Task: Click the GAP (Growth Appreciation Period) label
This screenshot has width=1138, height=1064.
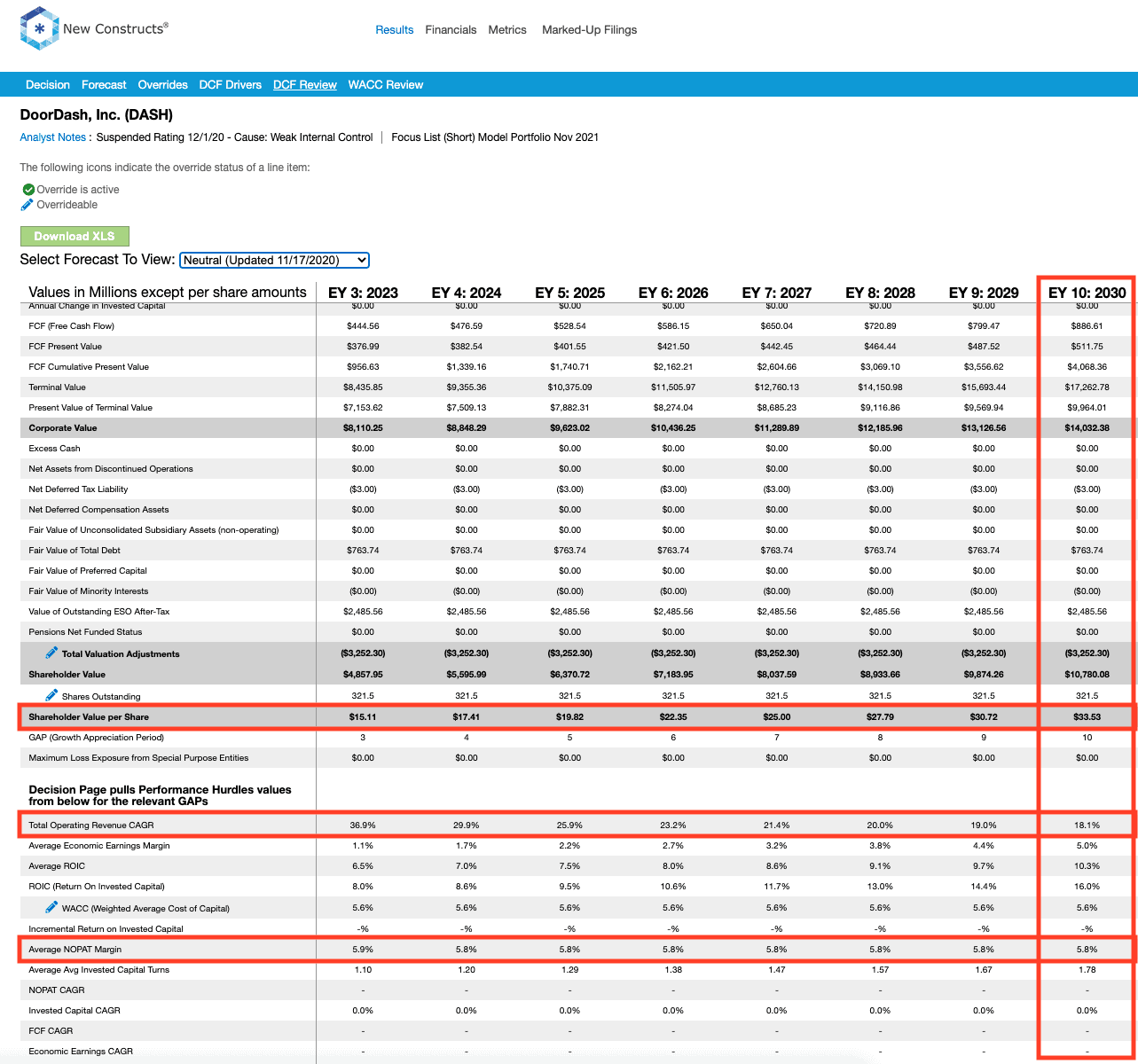Action: (x=97, y=738)
